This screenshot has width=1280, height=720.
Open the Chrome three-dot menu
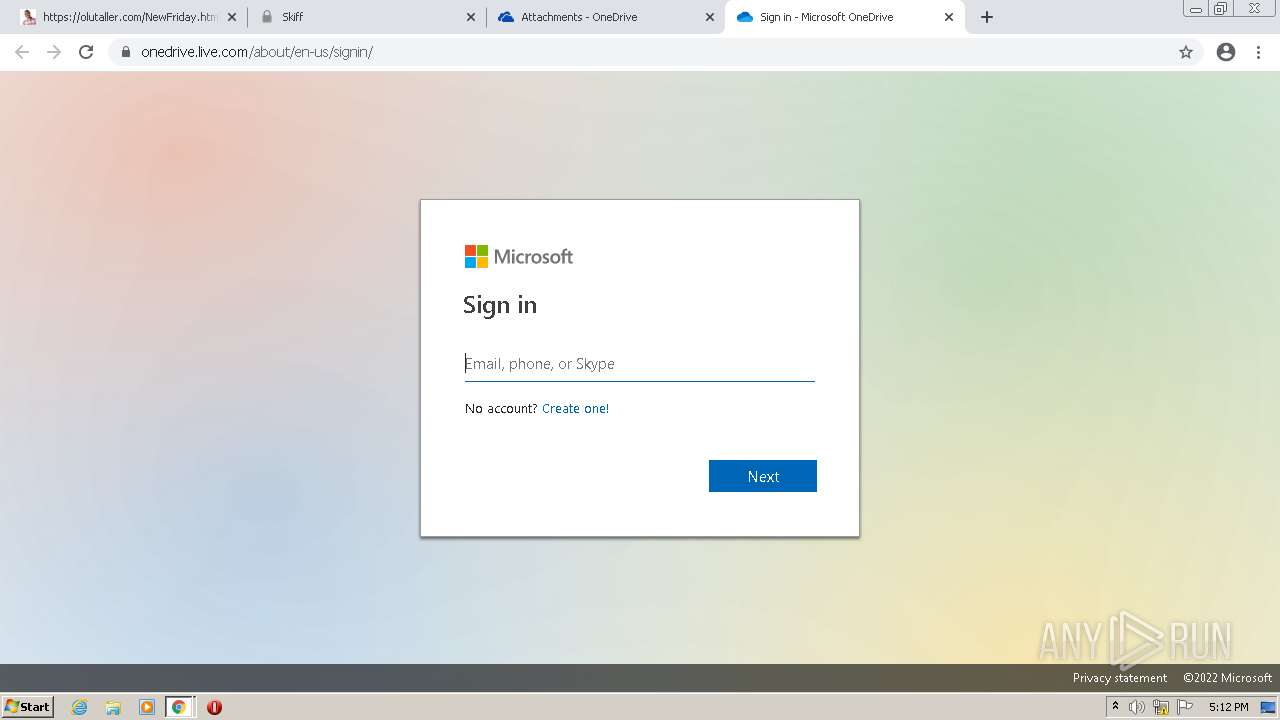coord(1258,52)
